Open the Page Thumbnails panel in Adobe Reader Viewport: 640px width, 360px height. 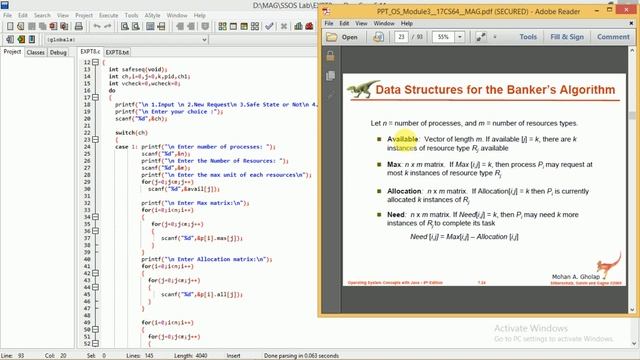(330, 76)
